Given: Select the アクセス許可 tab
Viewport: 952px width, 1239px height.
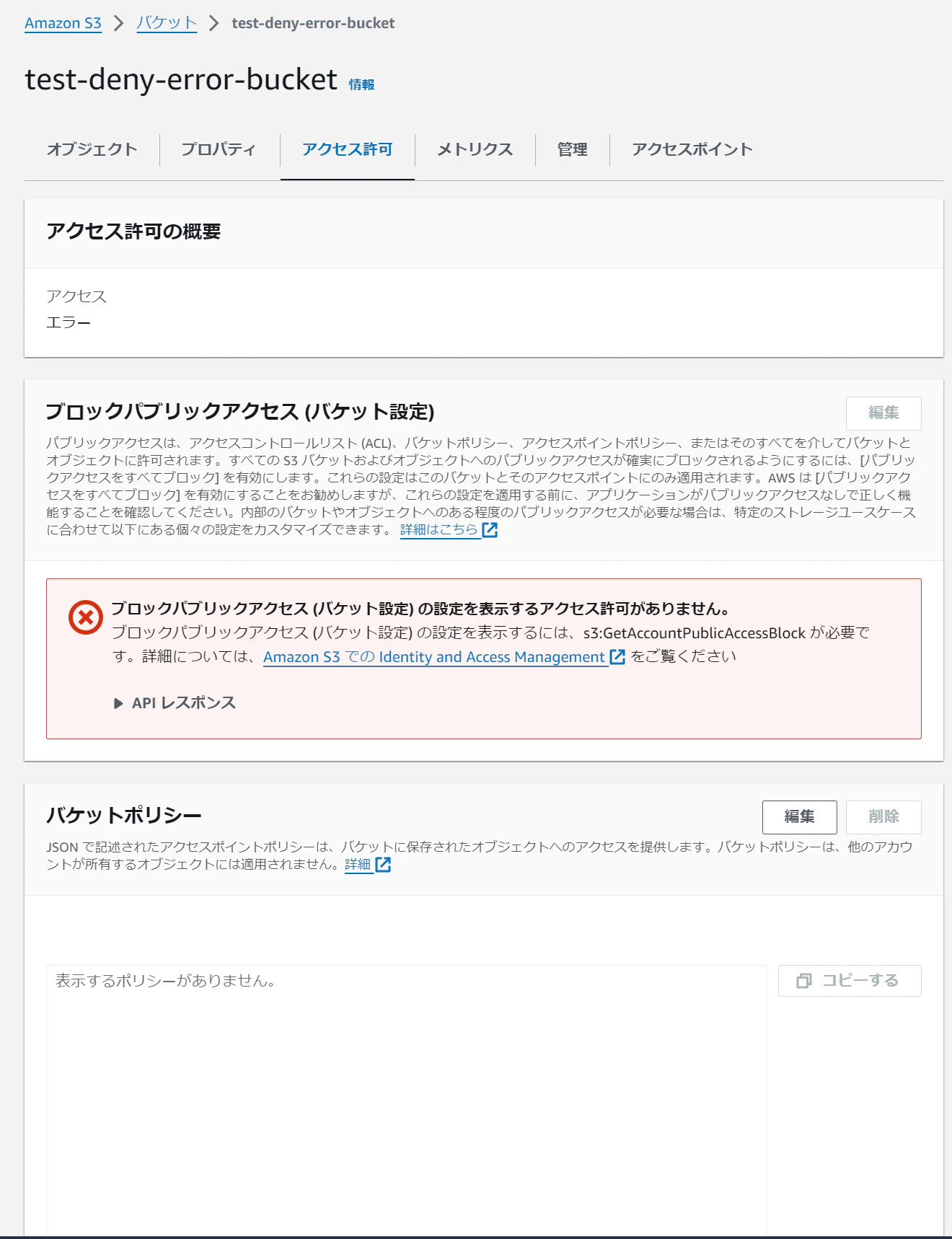Looking at the screenshot, I should (x=347, y=149).
